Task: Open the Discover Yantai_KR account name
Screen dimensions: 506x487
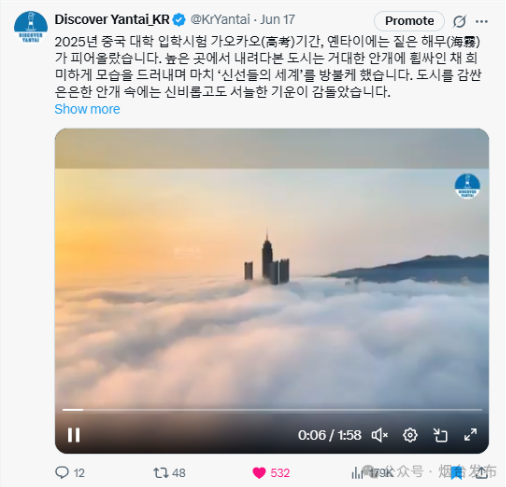Action: pyautogui.click(x=112, y=20)
